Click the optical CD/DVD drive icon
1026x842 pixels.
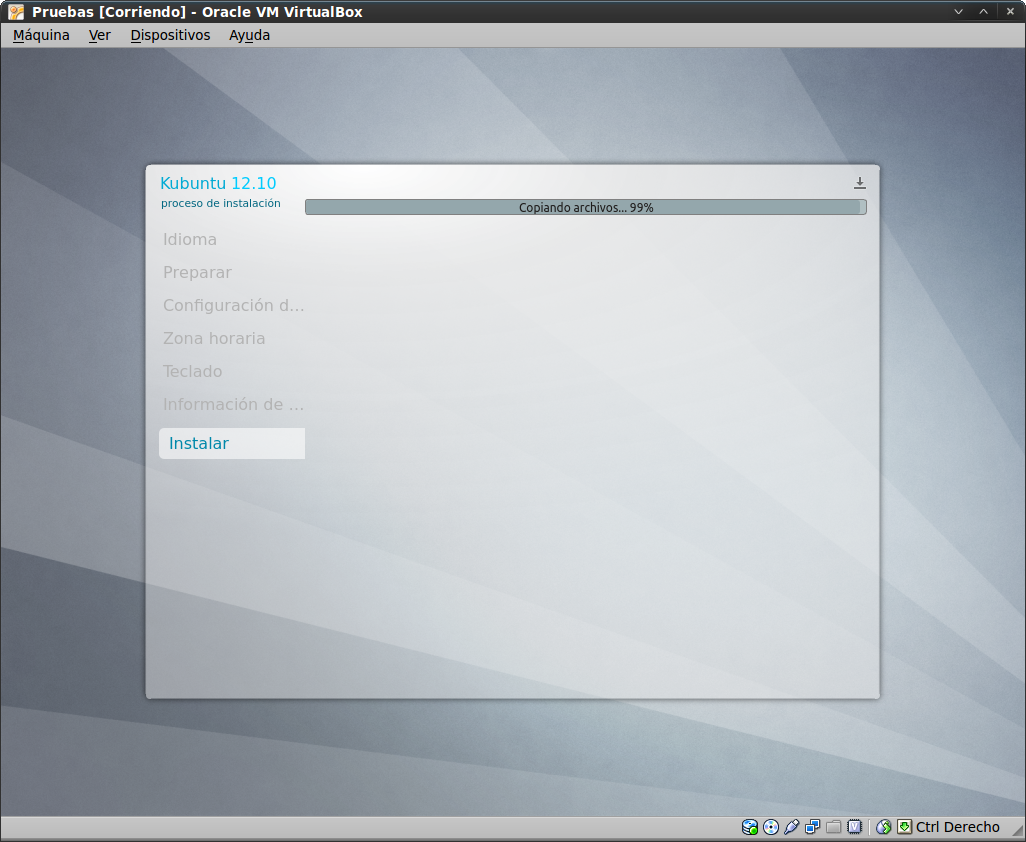(771, 827)
